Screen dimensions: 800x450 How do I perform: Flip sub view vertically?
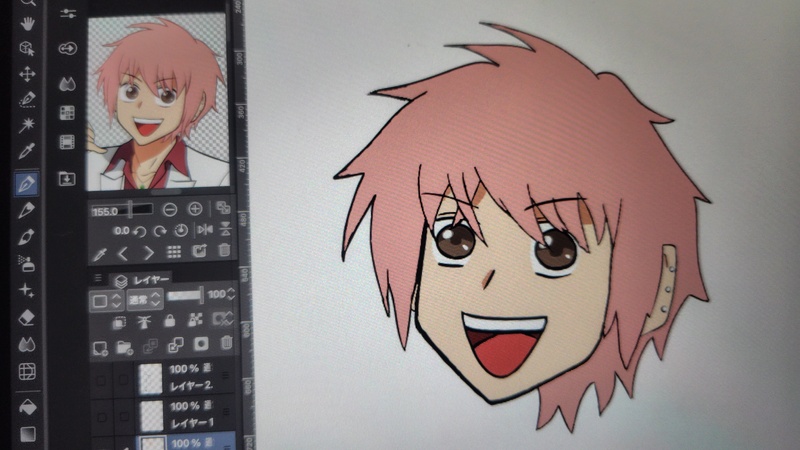tap(225, 229)
